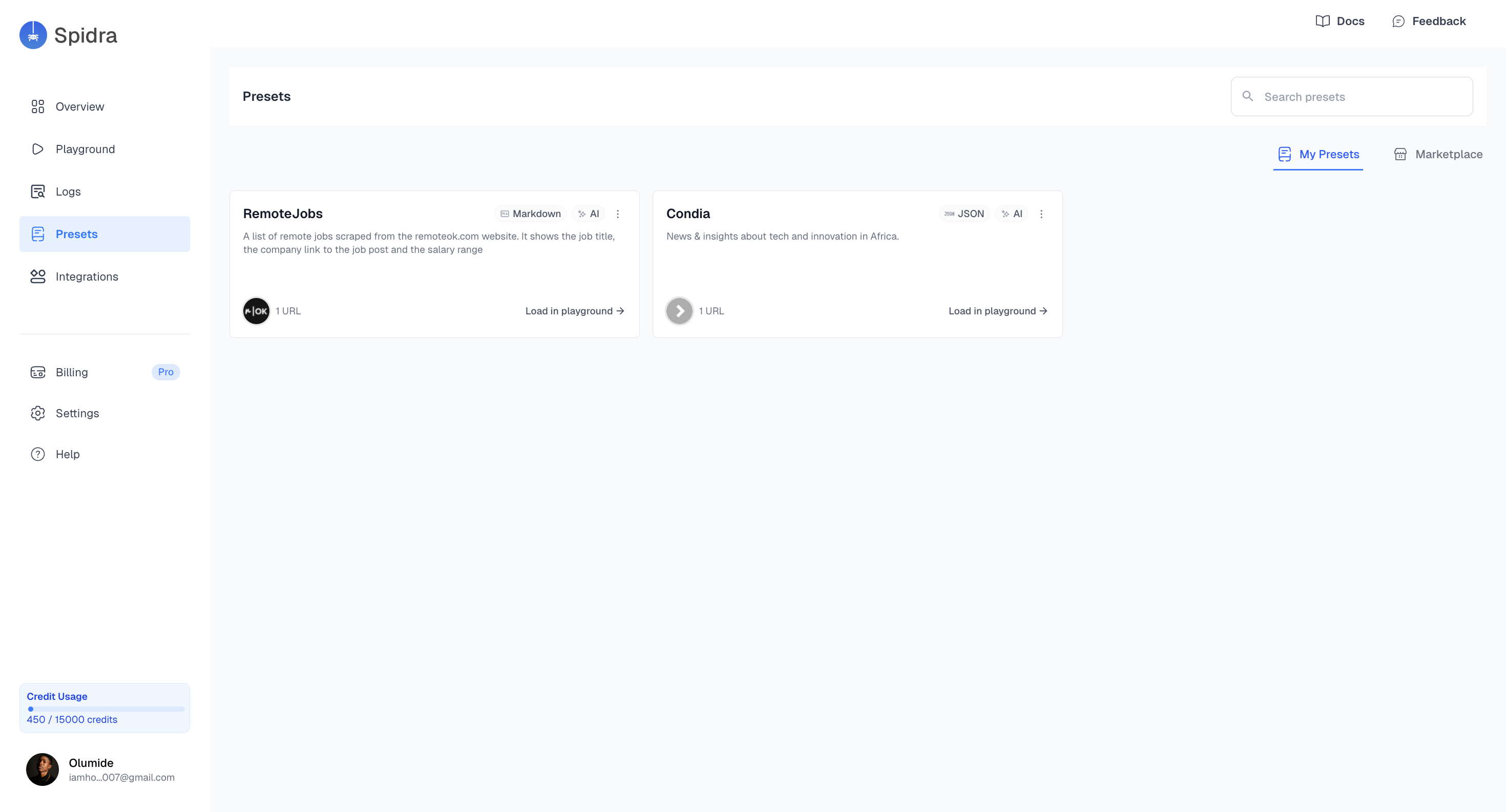The image size is (1506, 812).
Task: Go to the Playground page
Action: pos(85,149)
